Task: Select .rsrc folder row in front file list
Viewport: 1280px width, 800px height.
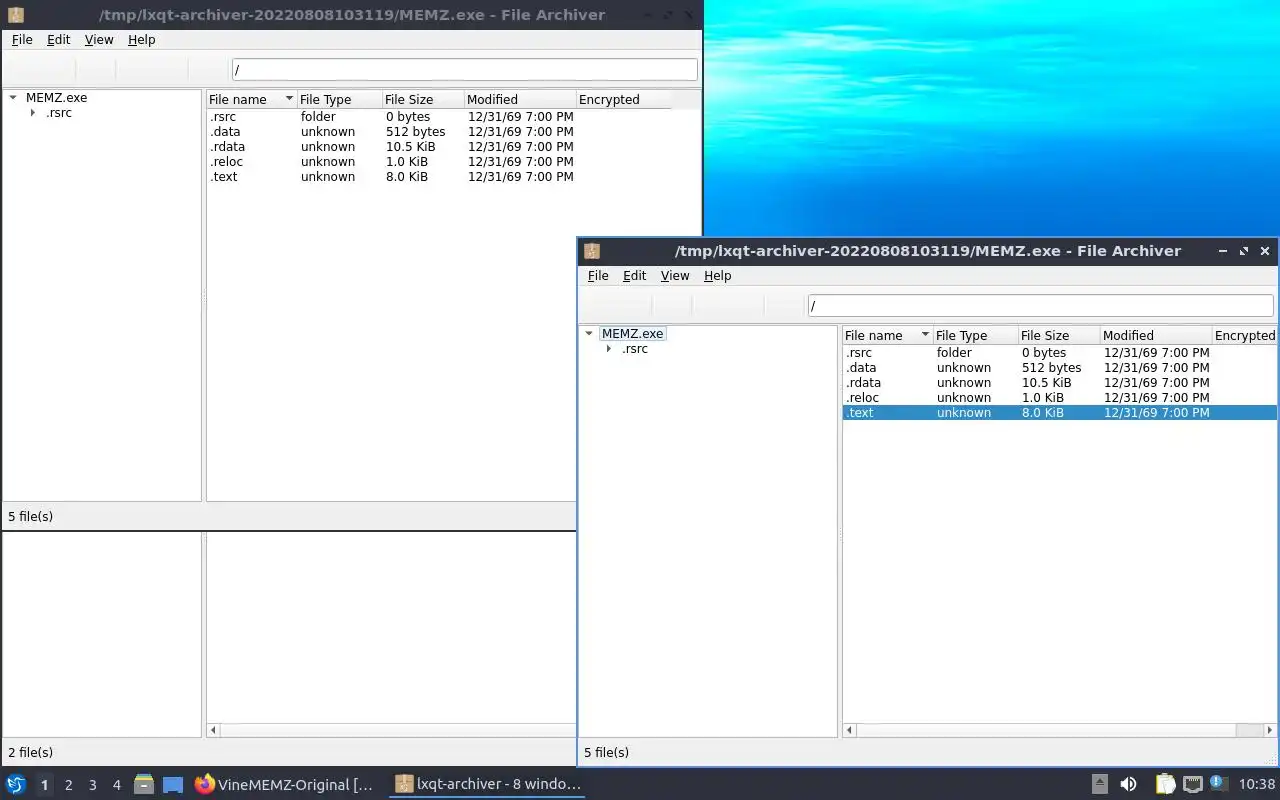Action: coord(1060,353)
